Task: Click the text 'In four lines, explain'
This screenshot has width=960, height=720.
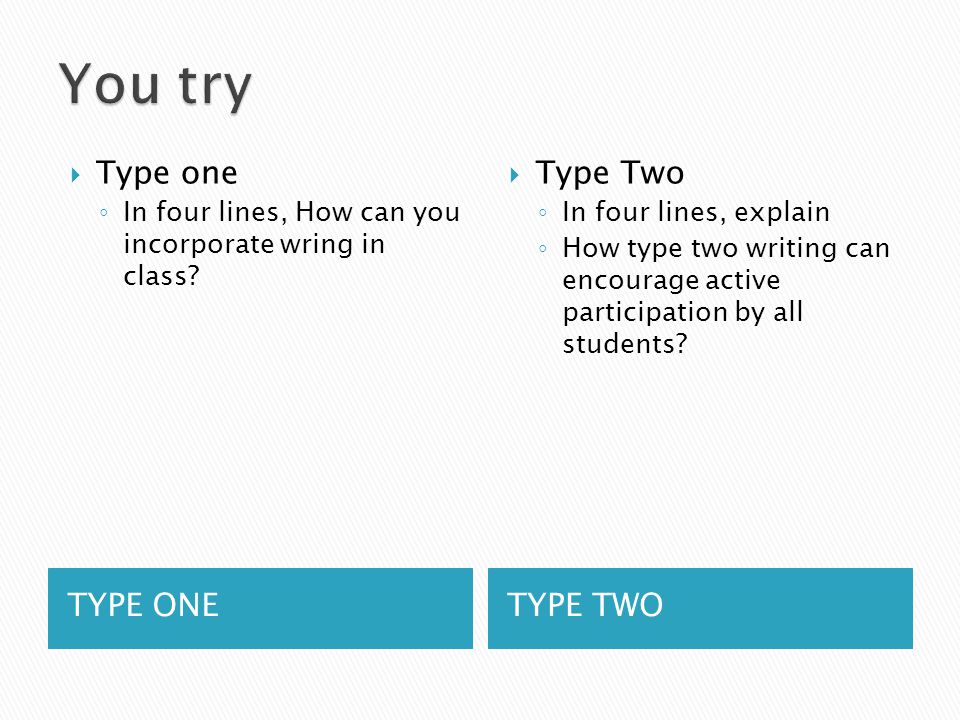Action: coord(696,213)
